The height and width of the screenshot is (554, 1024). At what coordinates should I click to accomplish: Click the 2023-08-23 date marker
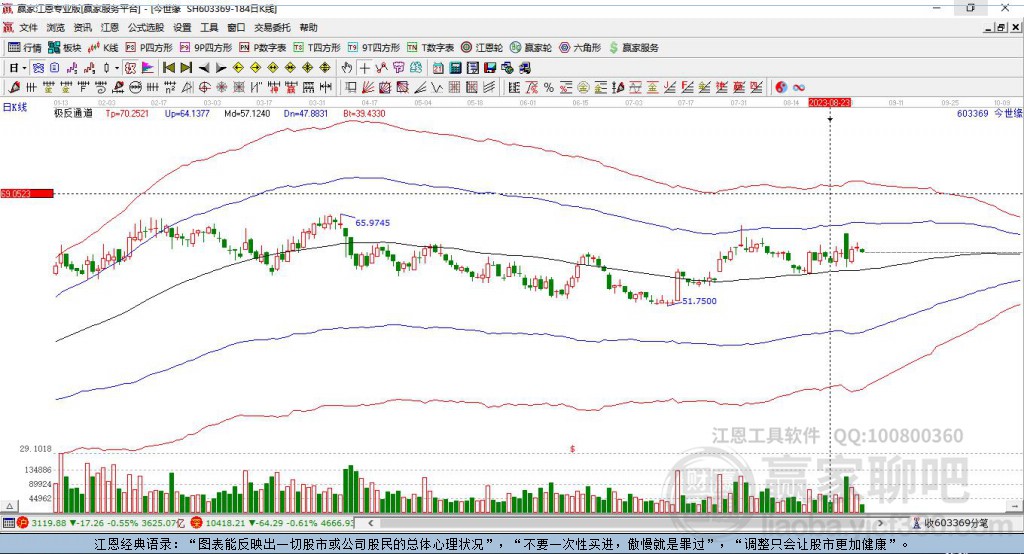pyautogui.click(x=829, y=103)
